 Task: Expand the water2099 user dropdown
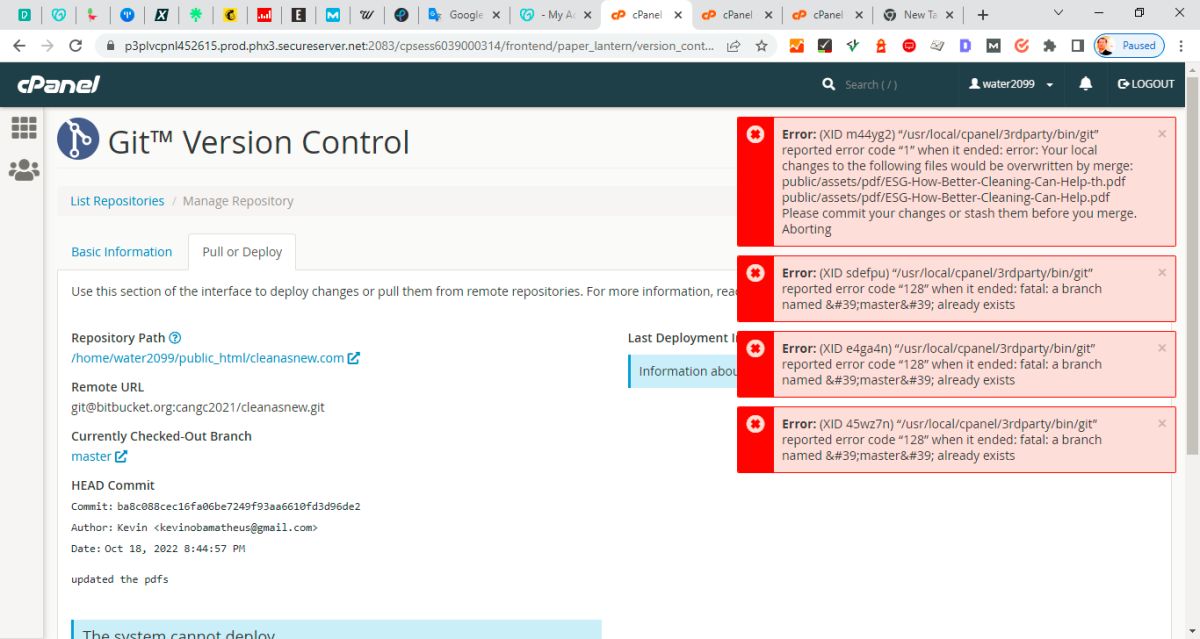pos(1011,84)
